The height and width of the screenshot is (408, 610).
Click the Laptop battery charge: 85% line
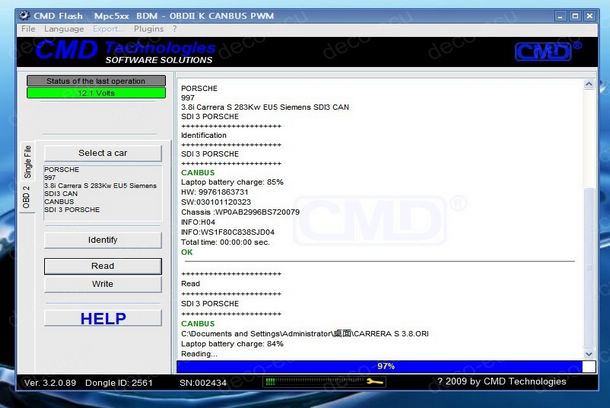coord(232,182)
